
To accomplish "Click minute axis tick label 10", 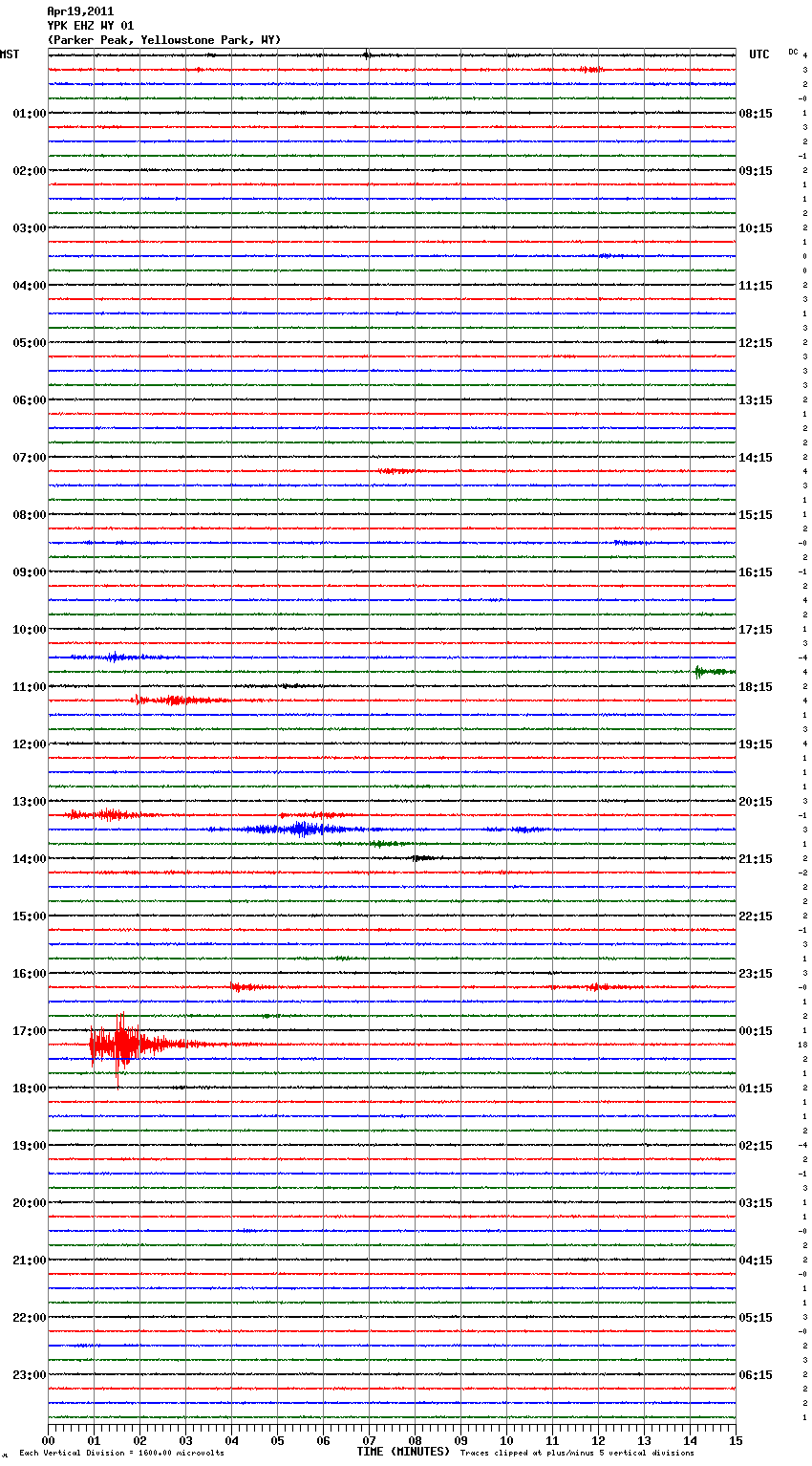I will coord(506,1440).
